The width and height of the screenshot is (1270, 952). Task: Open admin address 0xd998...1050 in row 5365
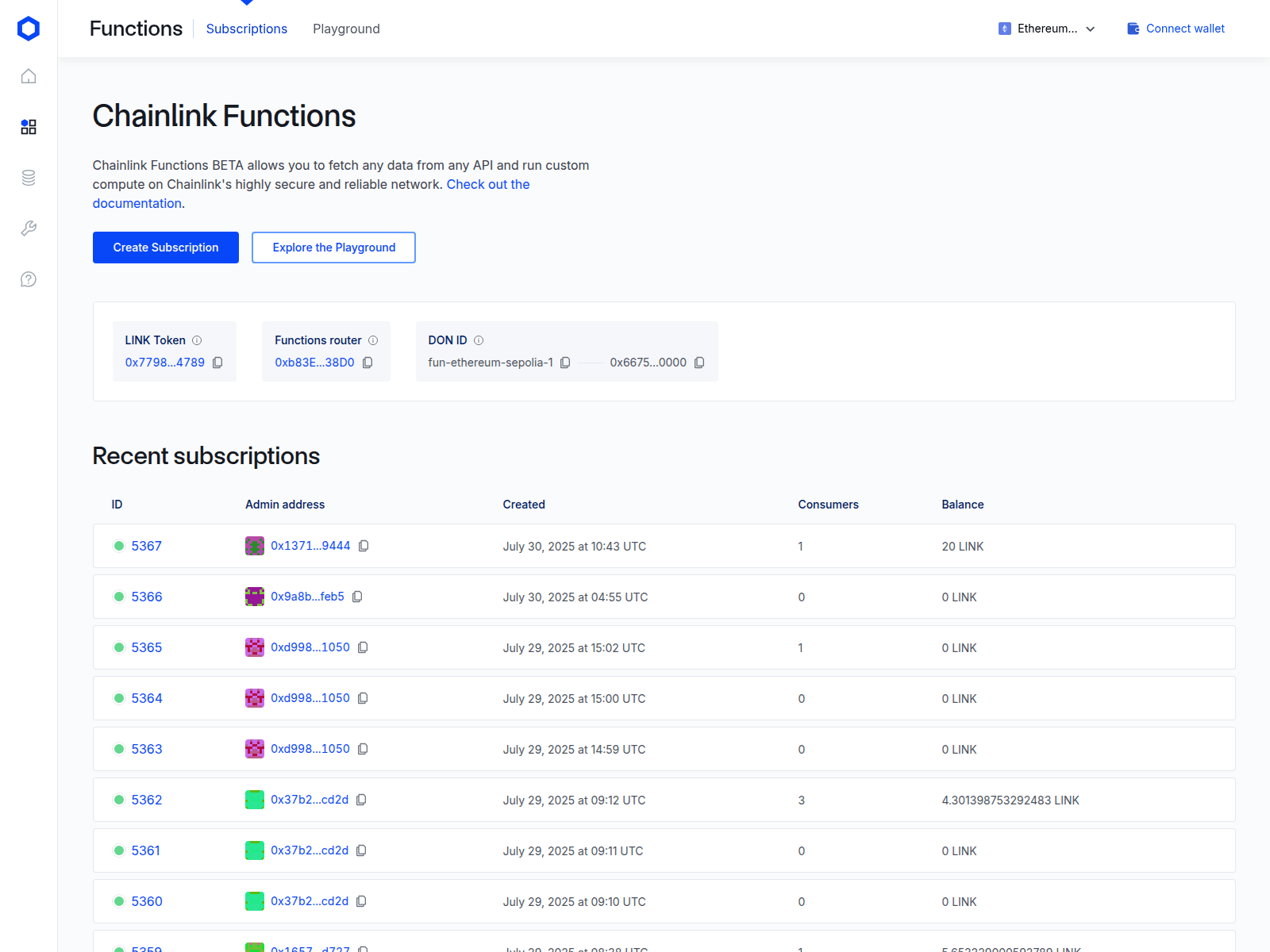310,647
